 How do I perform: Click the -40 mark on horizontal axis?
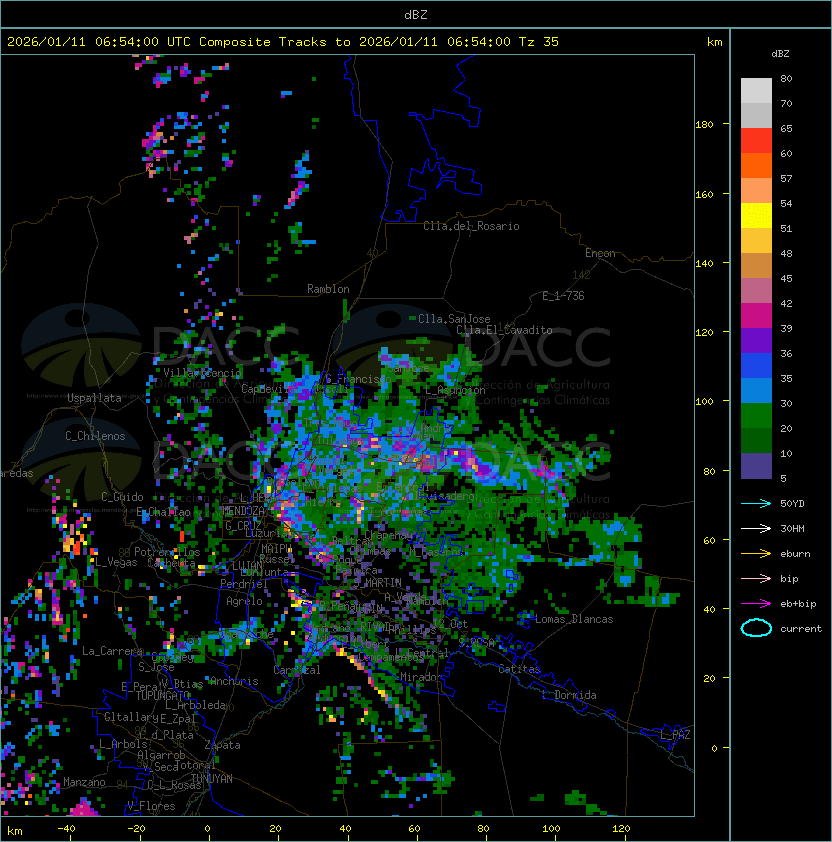[x=66, y=829]
